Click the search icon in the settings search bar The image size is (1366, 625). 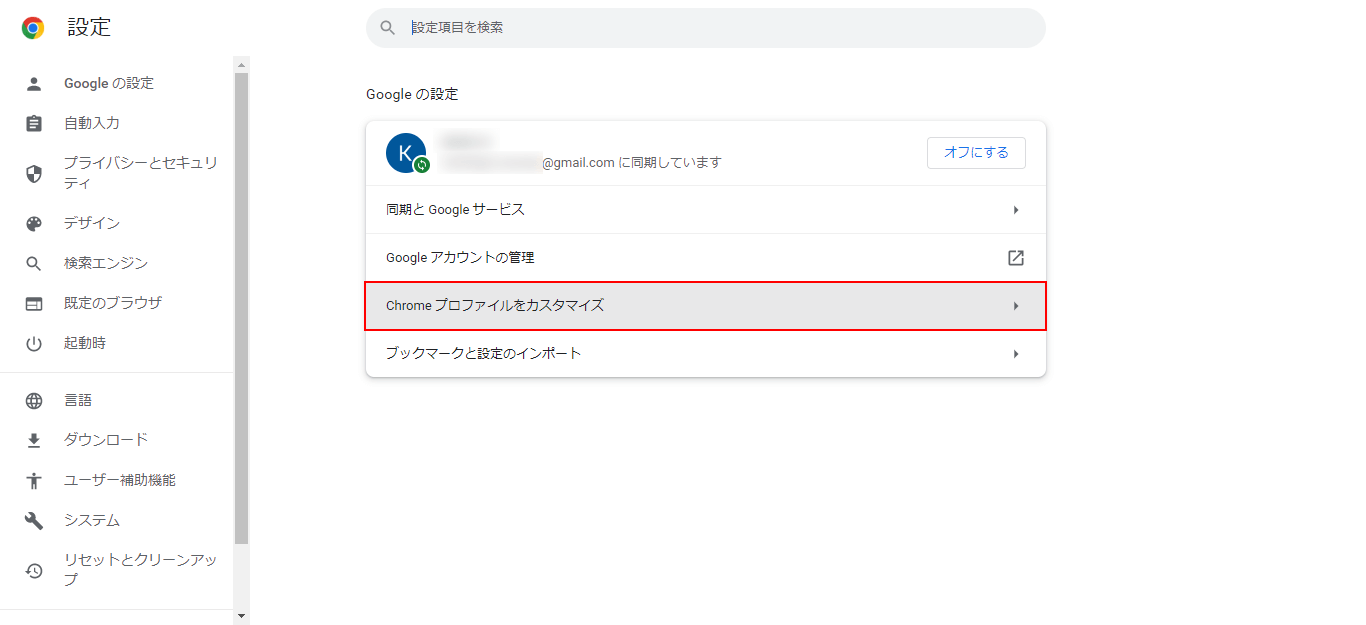(x=388, y=28)
